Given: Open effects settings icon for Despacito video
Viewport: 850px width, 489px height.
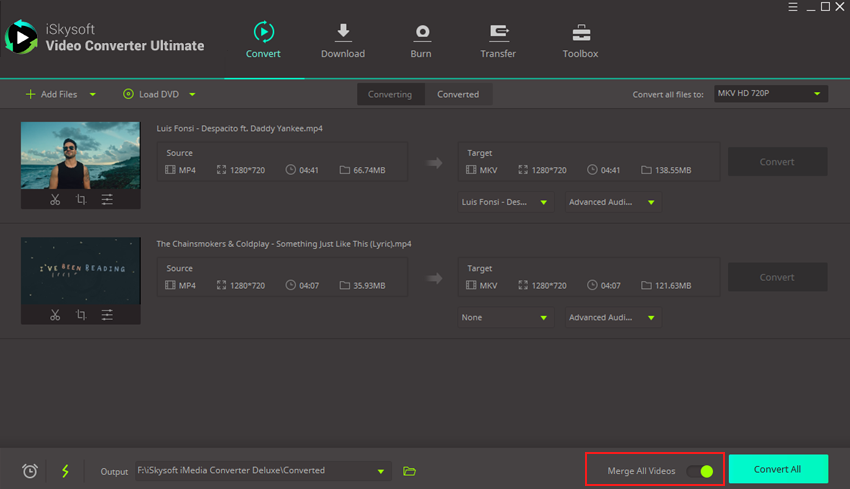Looking at the screenshot, I should [107, 200].
